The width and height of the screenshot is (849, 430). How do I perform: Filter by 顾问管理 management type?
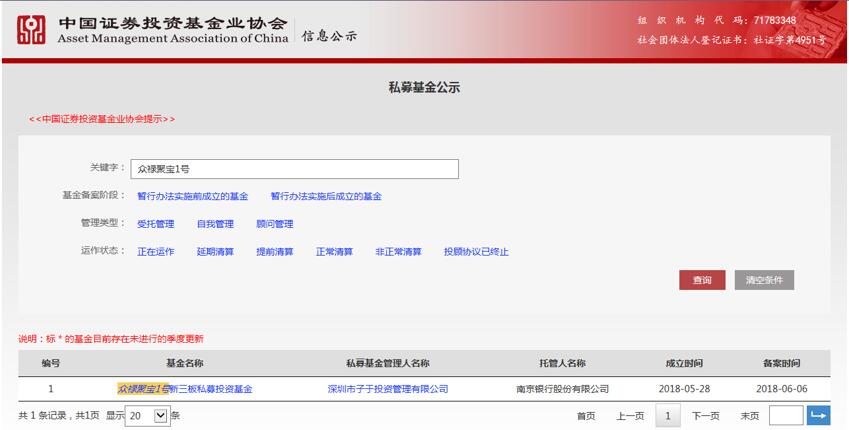275,224
